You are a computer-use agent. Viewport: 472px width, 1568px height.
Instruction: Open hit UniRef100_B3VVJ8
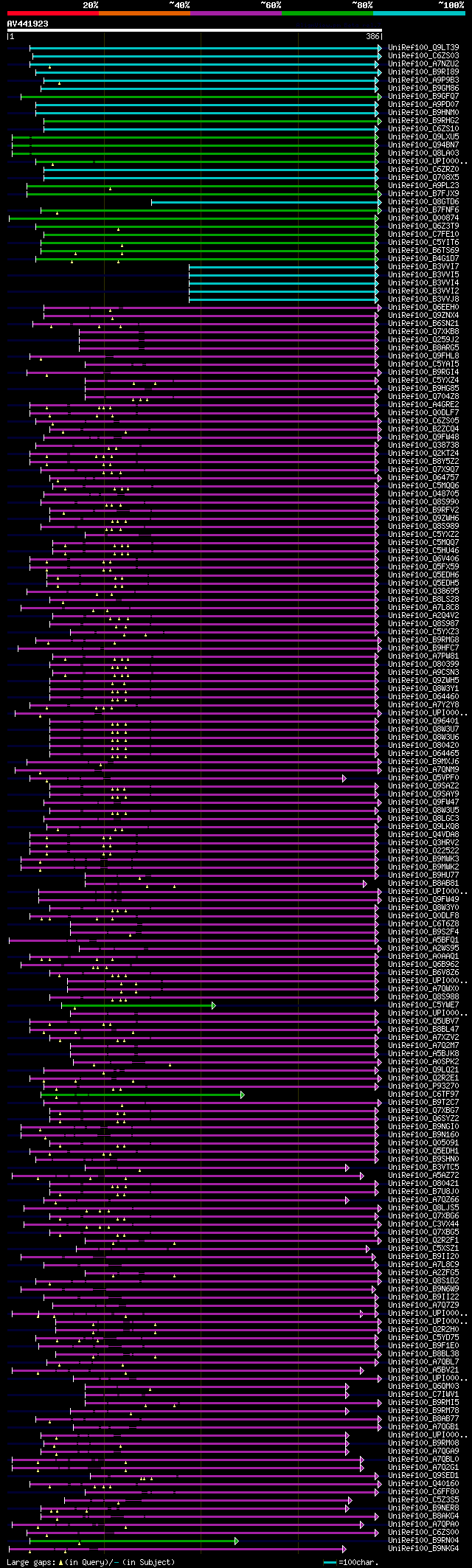(423, 299)
